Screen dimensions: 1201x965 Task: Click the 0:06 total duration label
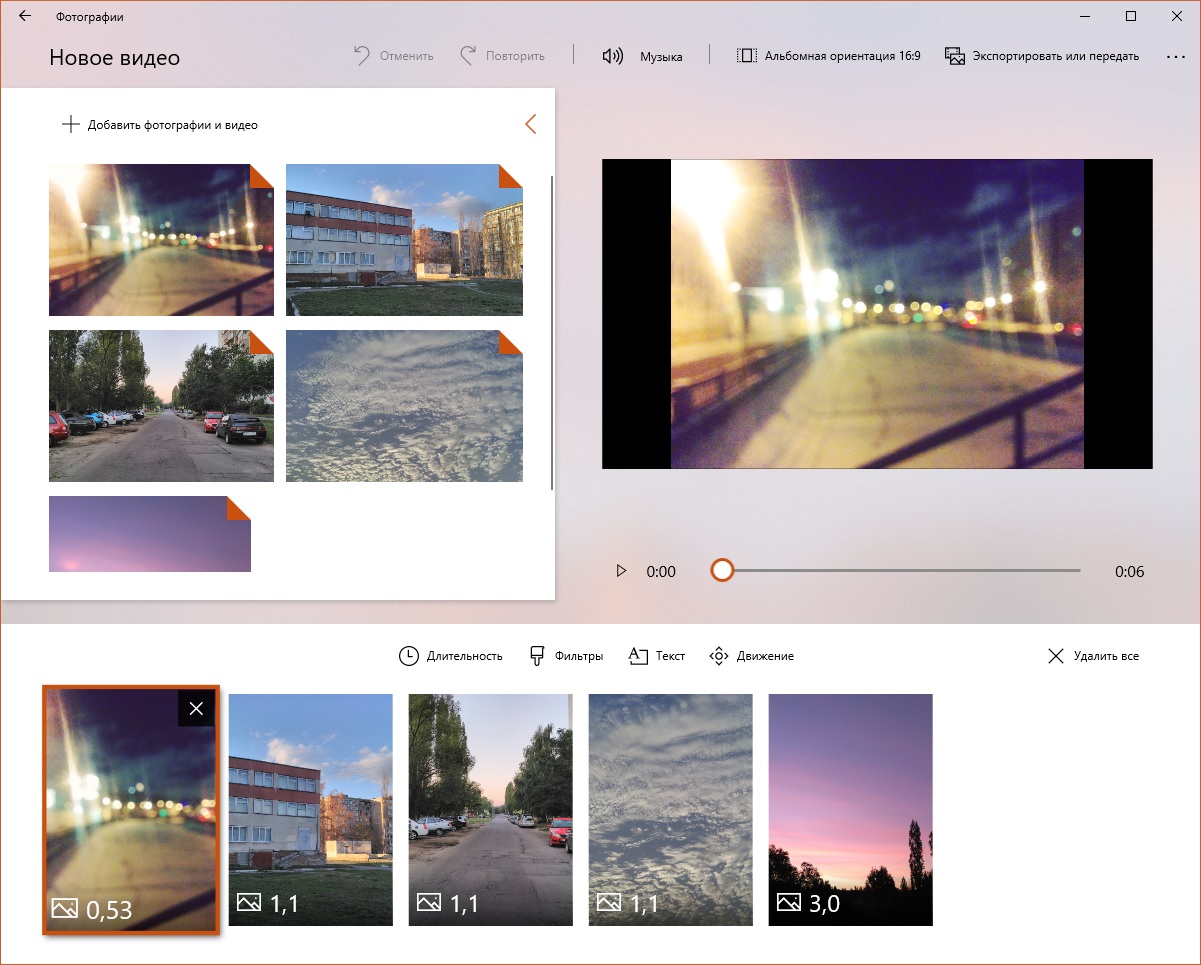click(1130, 572)
